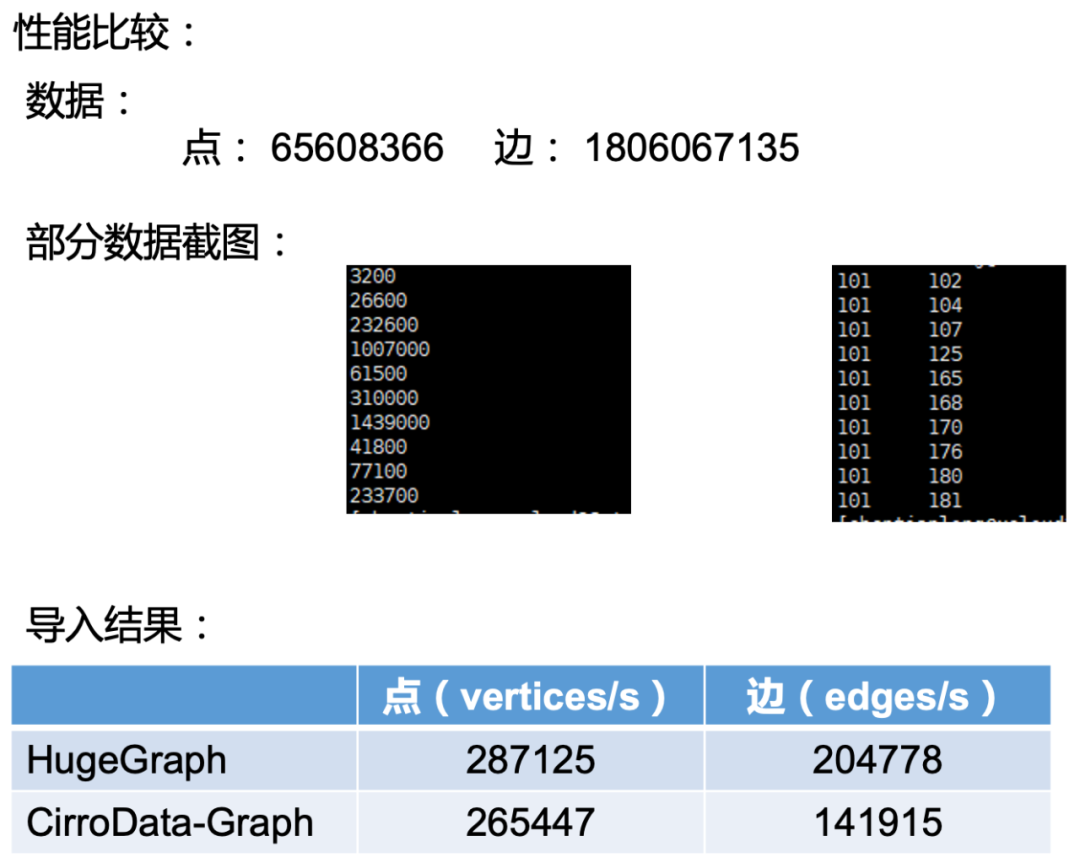Select edge count 1806067135

(x=692, y=148)
